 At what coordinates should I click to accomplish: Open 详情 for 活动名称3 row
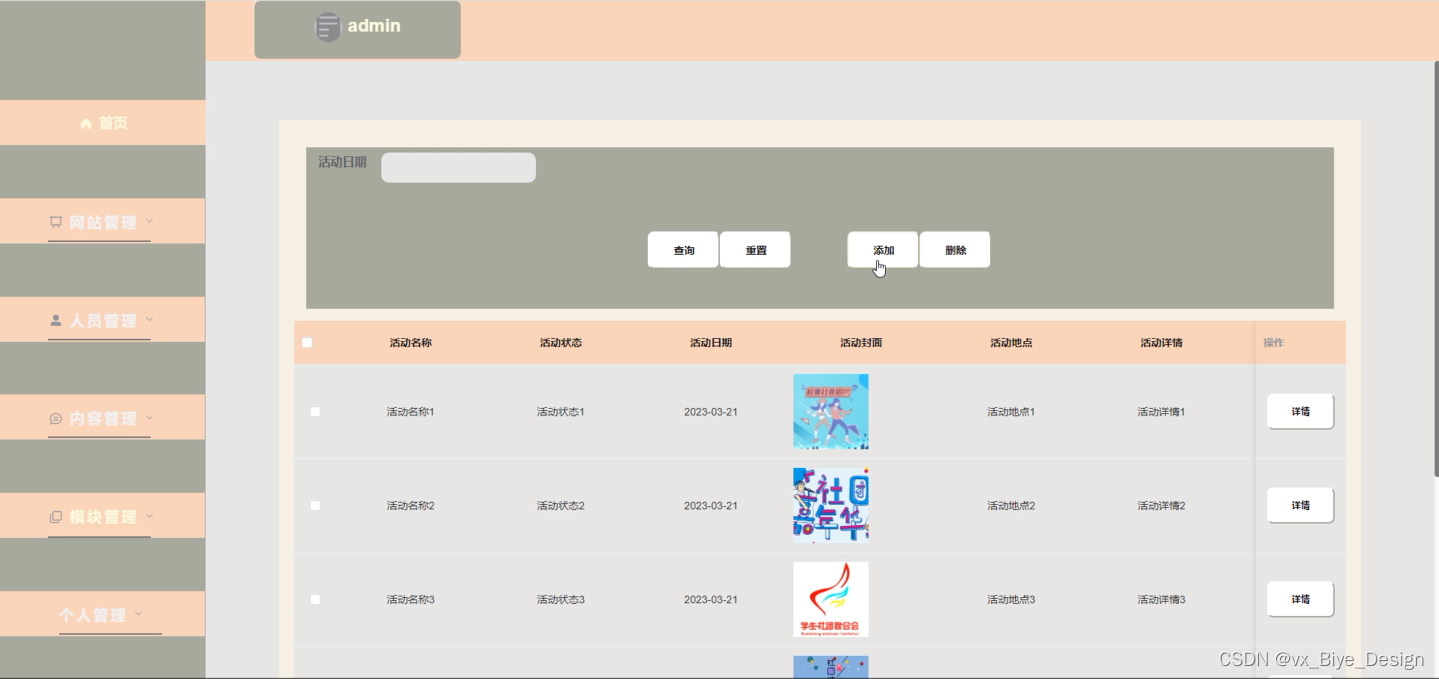point(1300,599)
